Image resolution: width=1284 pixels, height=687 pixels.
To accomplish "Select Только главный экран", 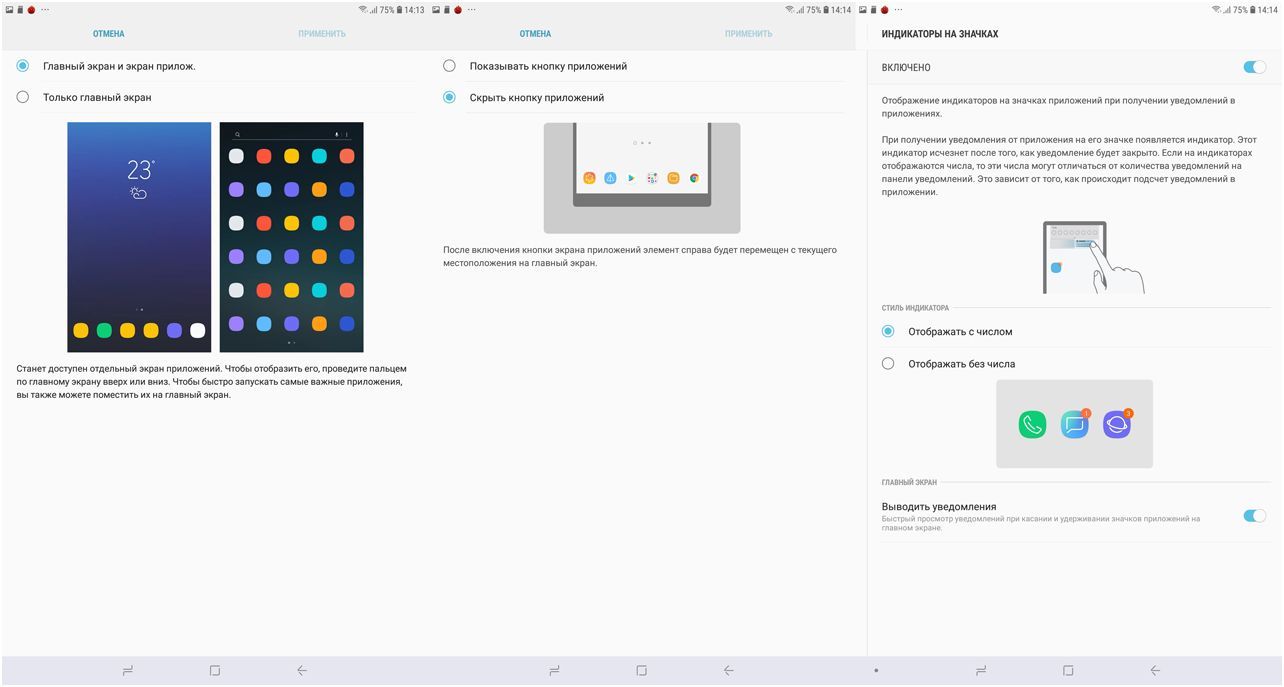I will pyautogui.click(x=22, y=97).
